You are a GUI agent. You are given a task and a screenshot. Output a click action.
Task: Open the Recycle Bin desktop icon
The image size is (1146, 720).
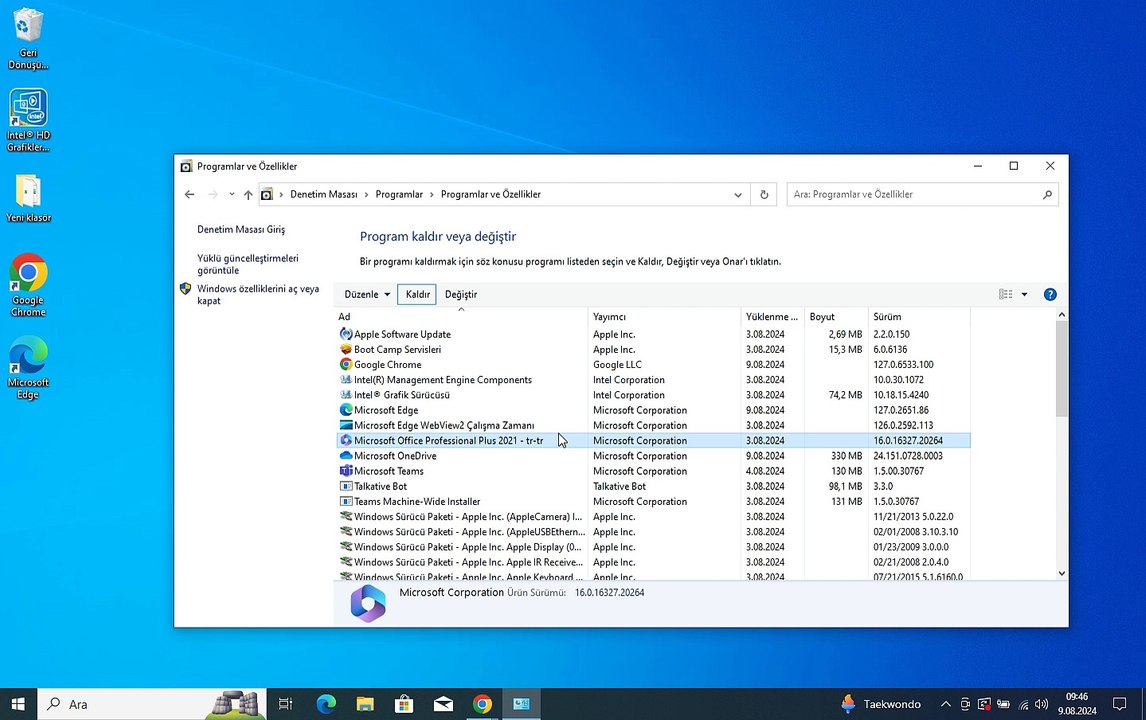click(28, 38)
